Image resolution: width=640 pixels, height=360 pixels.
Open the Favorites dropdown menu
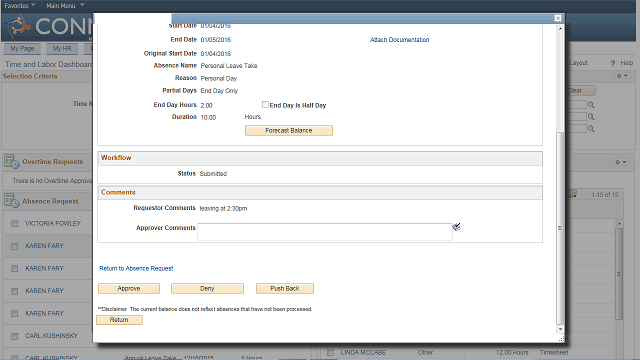tap(20, 5)
